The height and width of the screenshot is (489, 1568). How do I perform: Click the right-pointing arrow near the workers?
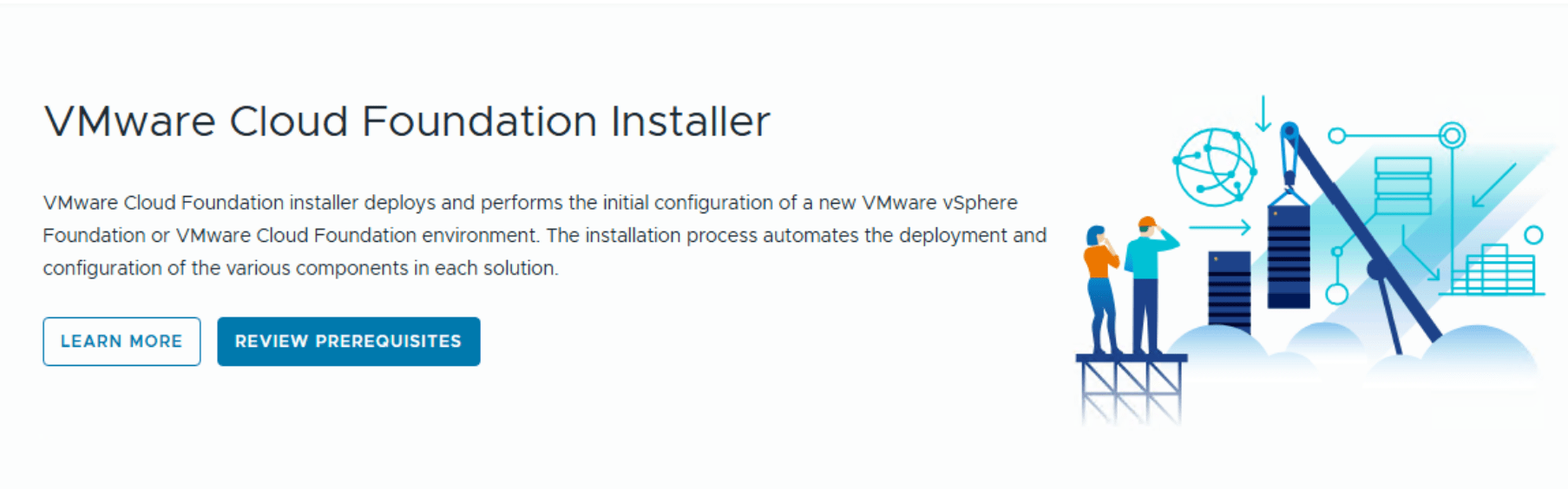pyautogui.click(x=1219, y=228)
